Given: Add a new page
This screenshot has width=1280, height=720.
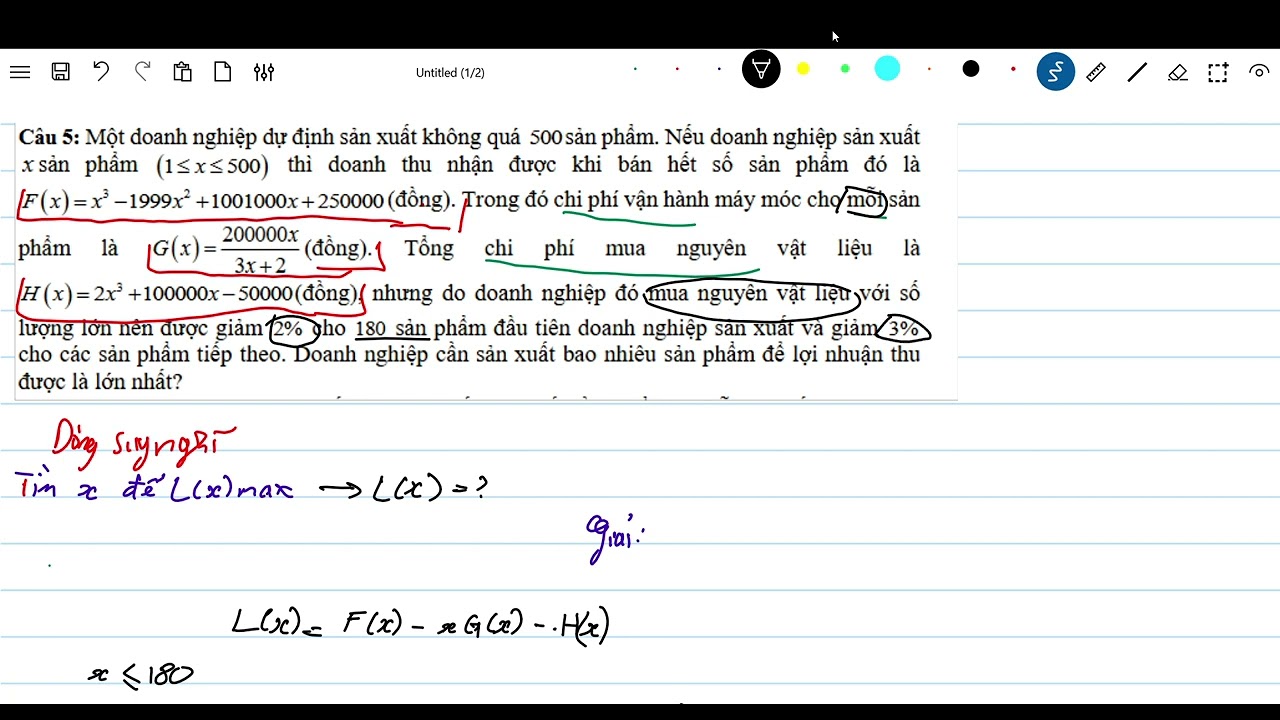Looking at the screenshot, I should pos(222,72).
